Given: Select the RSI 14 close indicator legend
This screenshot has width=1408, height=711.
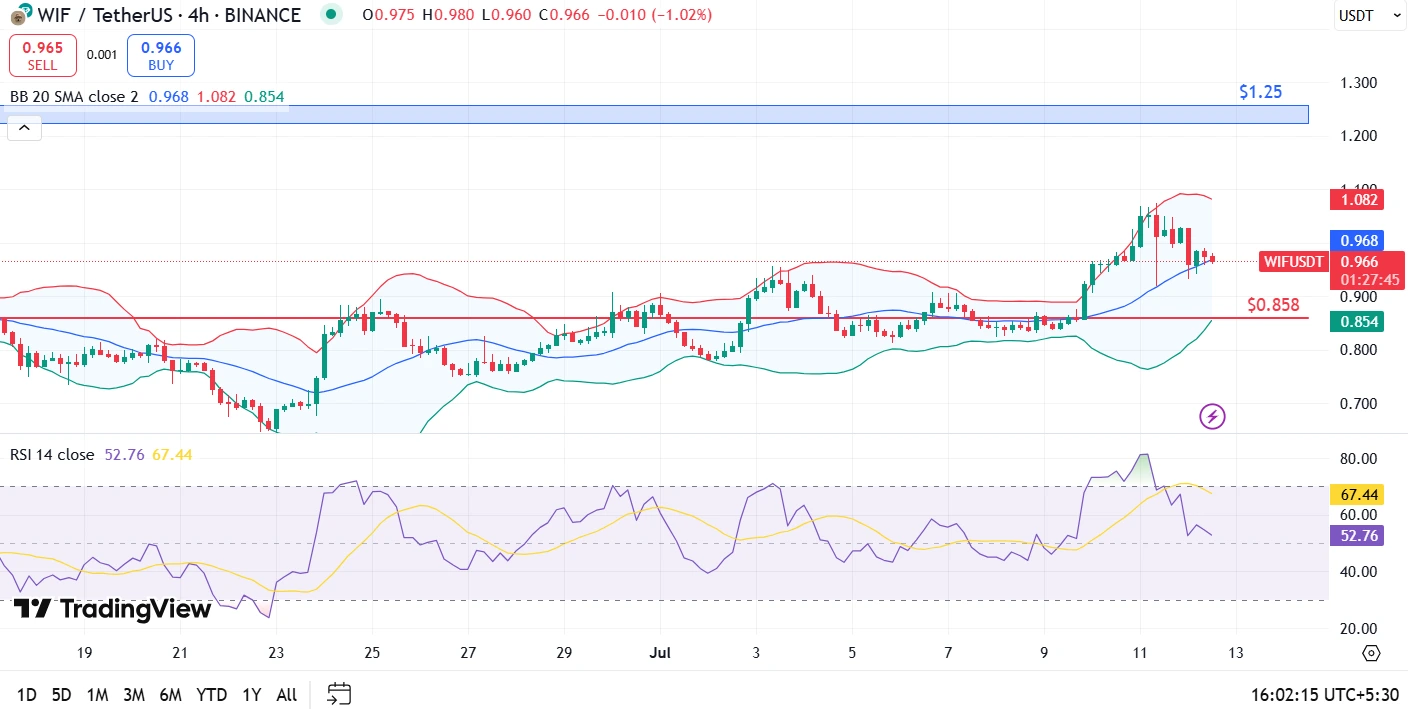Looking at the screenshot, I should coord(52,455).
